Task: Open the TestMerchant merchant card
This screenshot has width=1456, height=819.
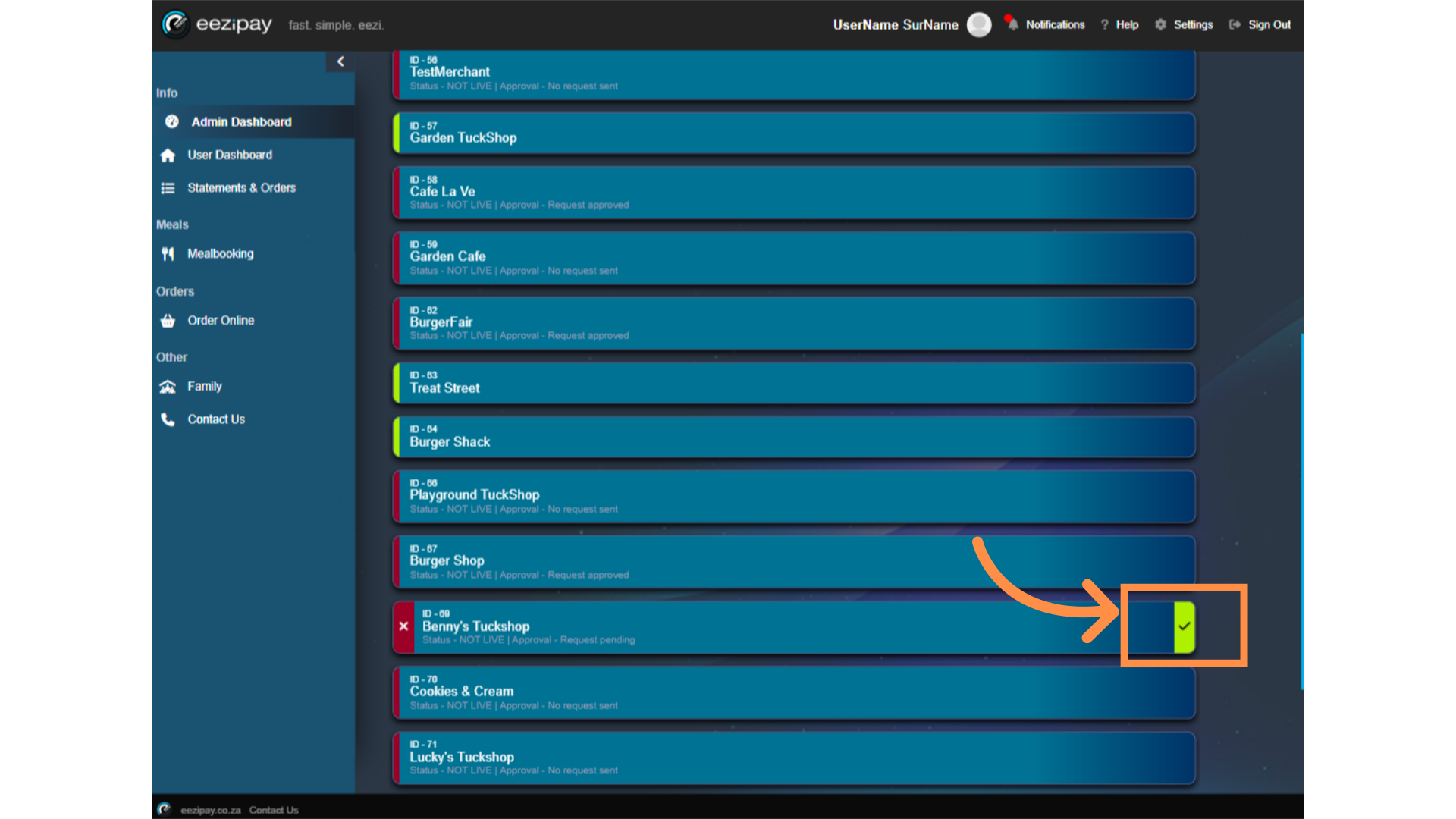Action: 794,74
